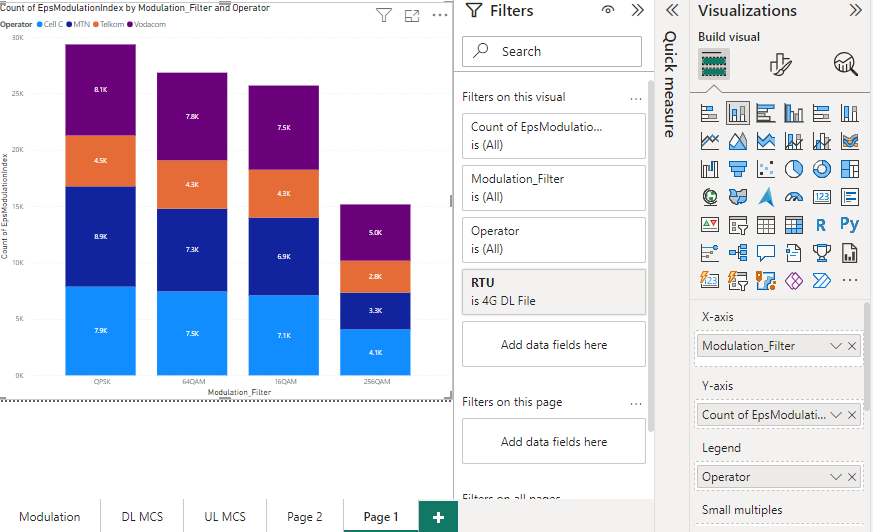Viewport: 873px width, 532px height.
Task: Choose the Line and clustered column chart
Action: 822,141
